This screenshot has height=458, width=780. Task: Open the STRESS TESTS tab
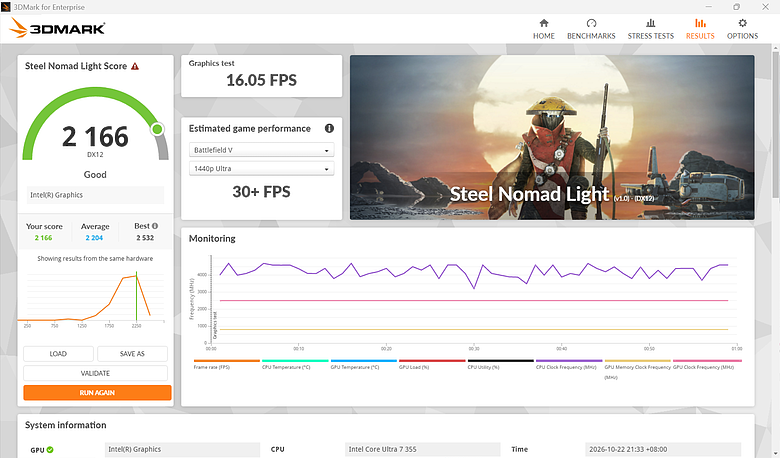pos(651,29)
